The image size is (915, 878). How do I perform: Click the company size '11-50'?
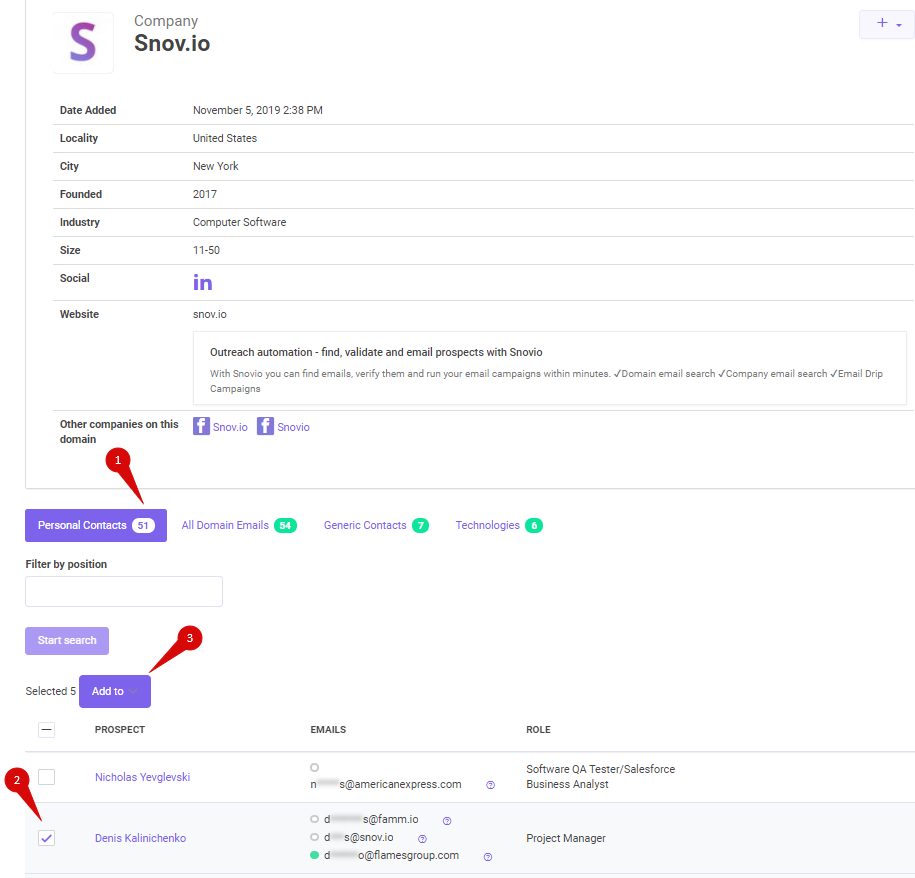(207, 250)
